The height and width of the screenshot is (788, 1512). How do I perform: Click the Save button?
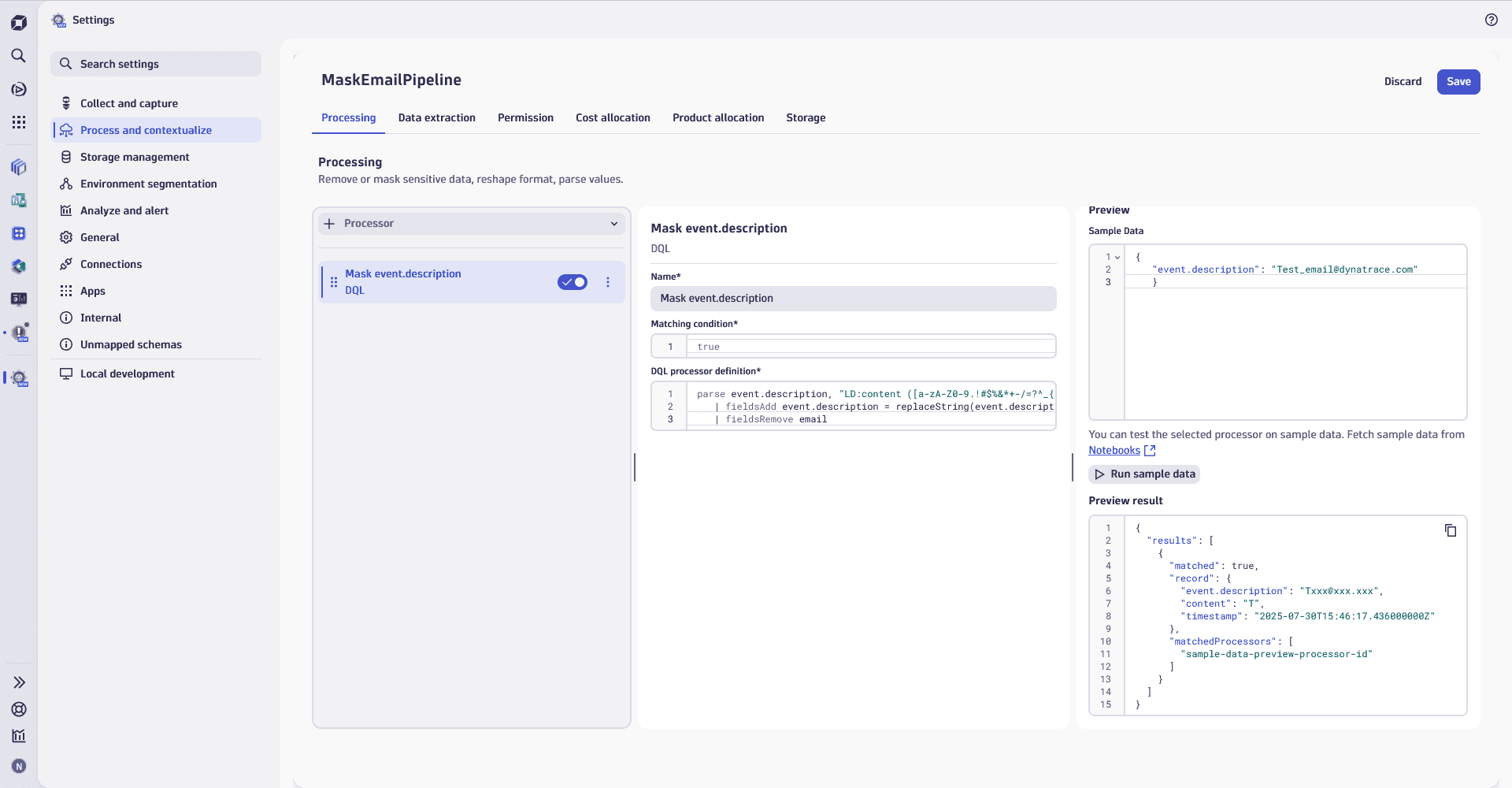1458,82
